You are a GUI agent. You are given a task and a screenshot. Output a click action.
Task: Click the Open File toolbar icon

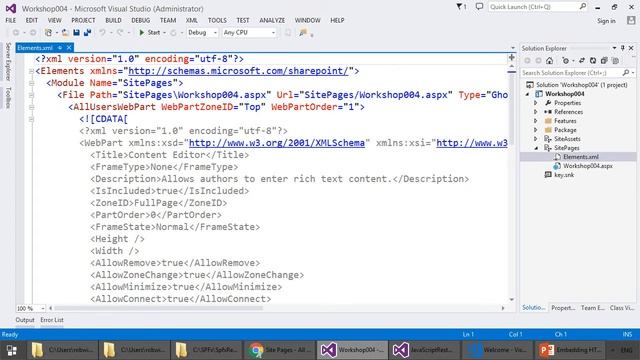pos(65,32)
